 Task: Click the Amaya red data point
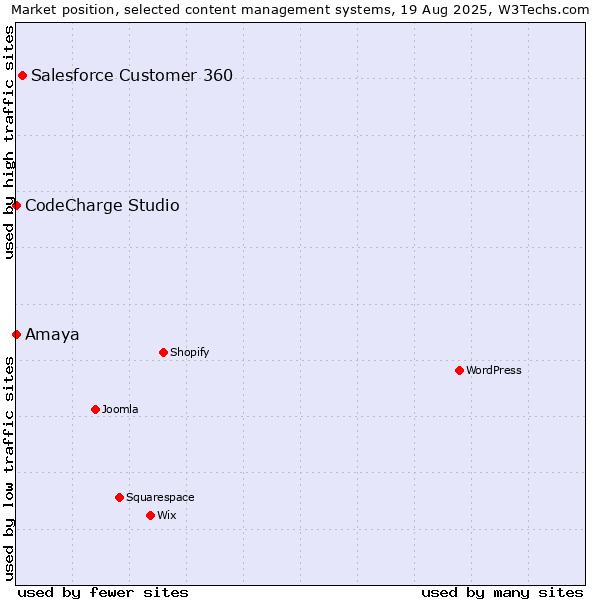click(x=16, y=335)
